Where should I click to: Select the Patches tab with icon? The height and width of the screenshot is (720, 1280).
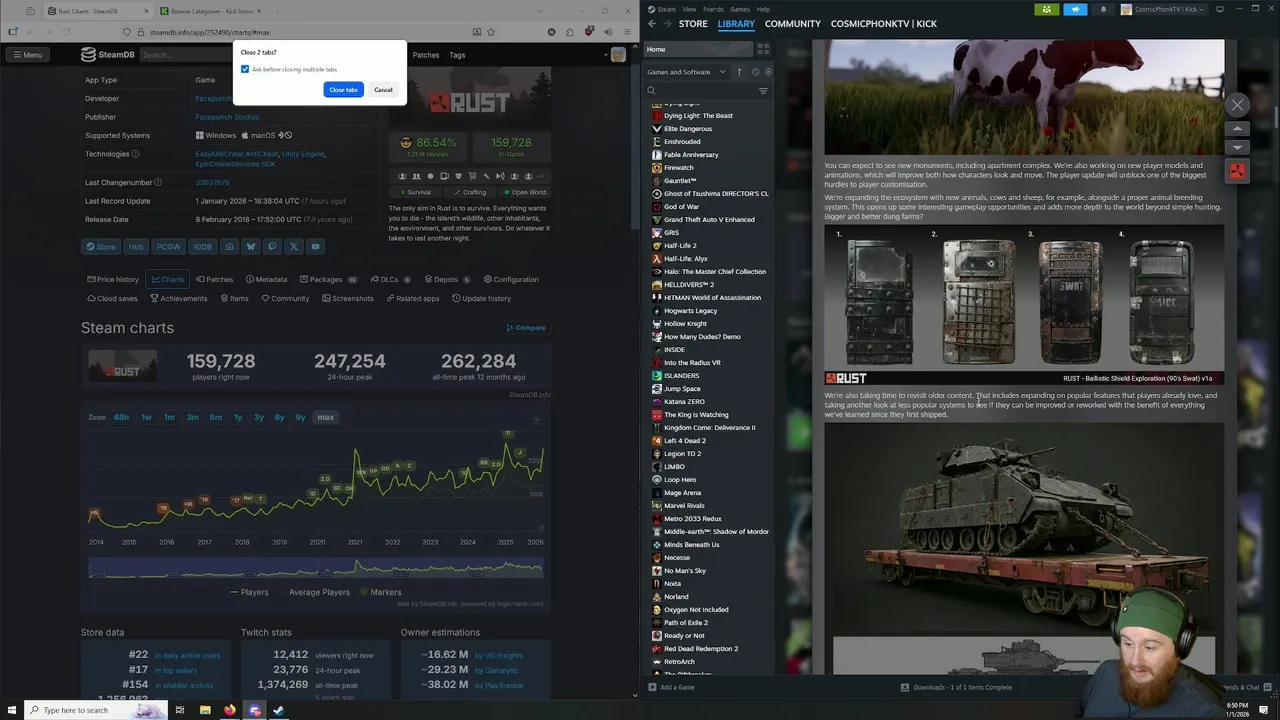[214, 279]
